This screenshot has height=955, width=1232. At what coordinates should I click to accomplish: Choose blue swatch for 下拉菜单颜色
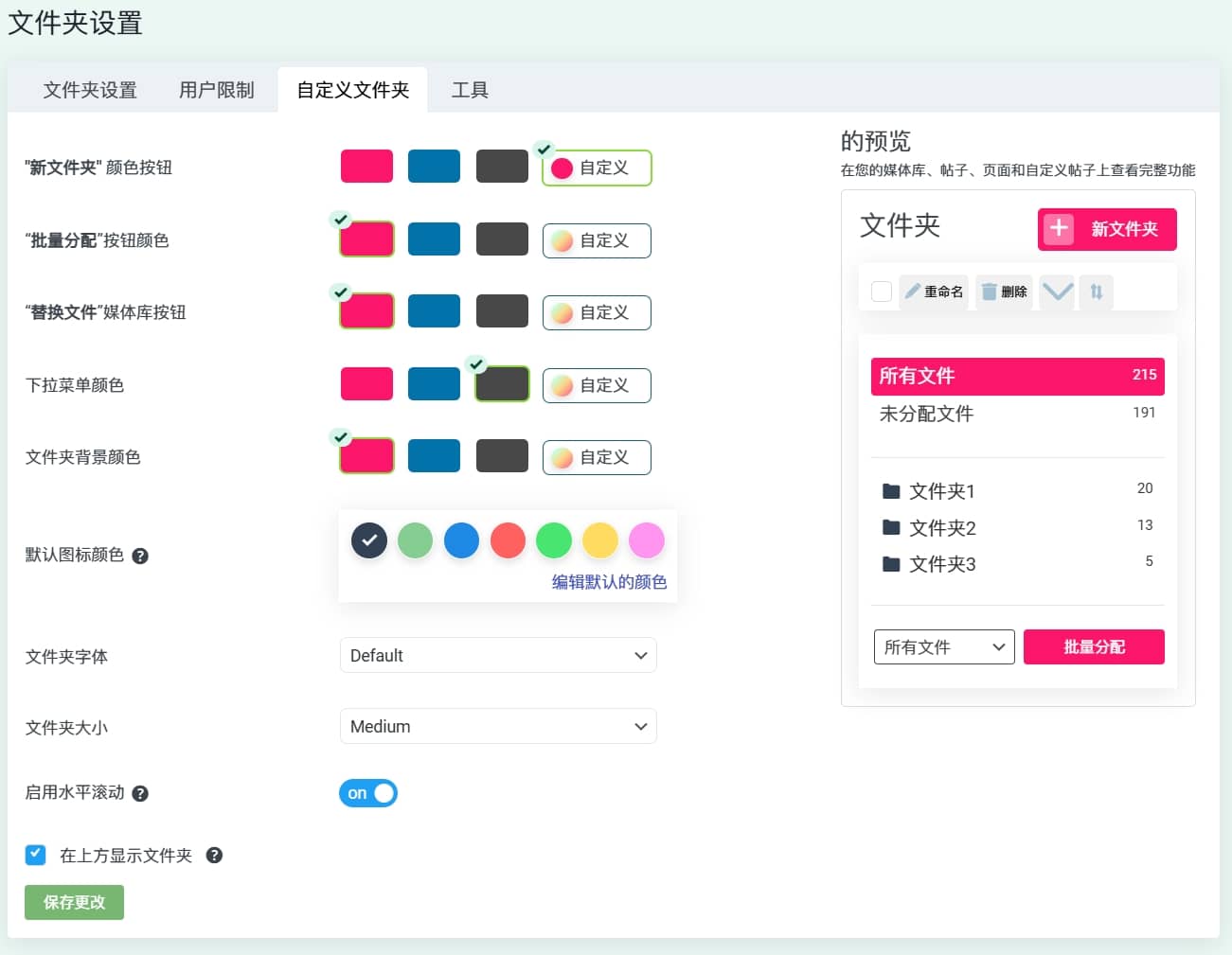(434, 384)
